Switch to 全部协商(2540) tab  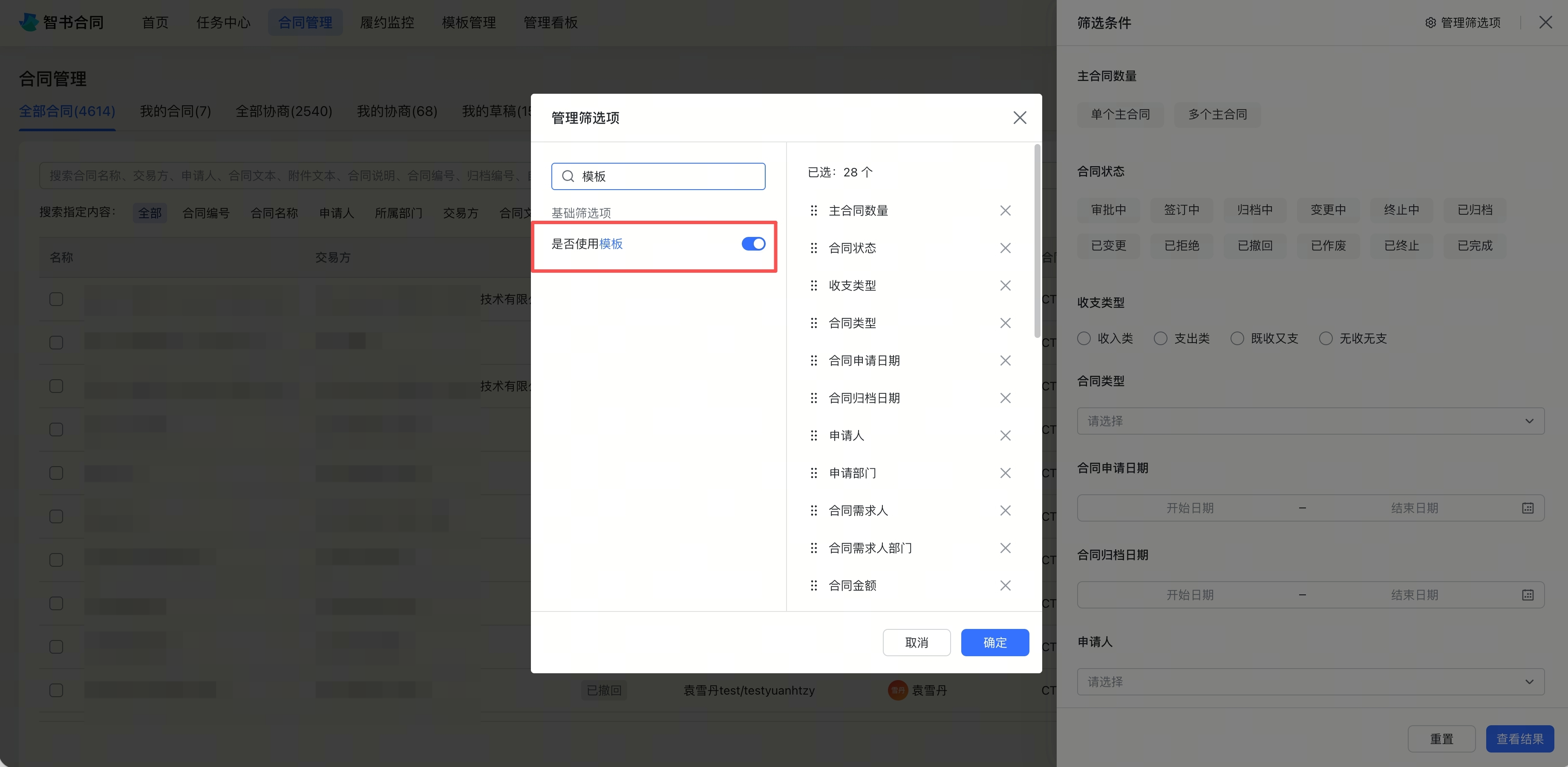pos(284,111)
